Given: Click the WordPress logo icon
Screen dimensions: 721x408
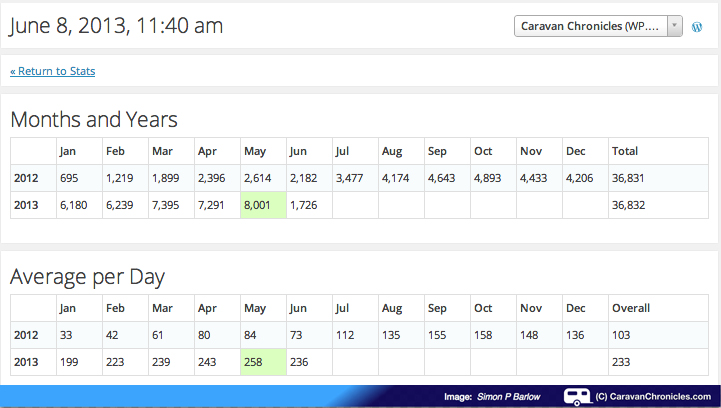Looking at the screenshot, I should [697, 27].
